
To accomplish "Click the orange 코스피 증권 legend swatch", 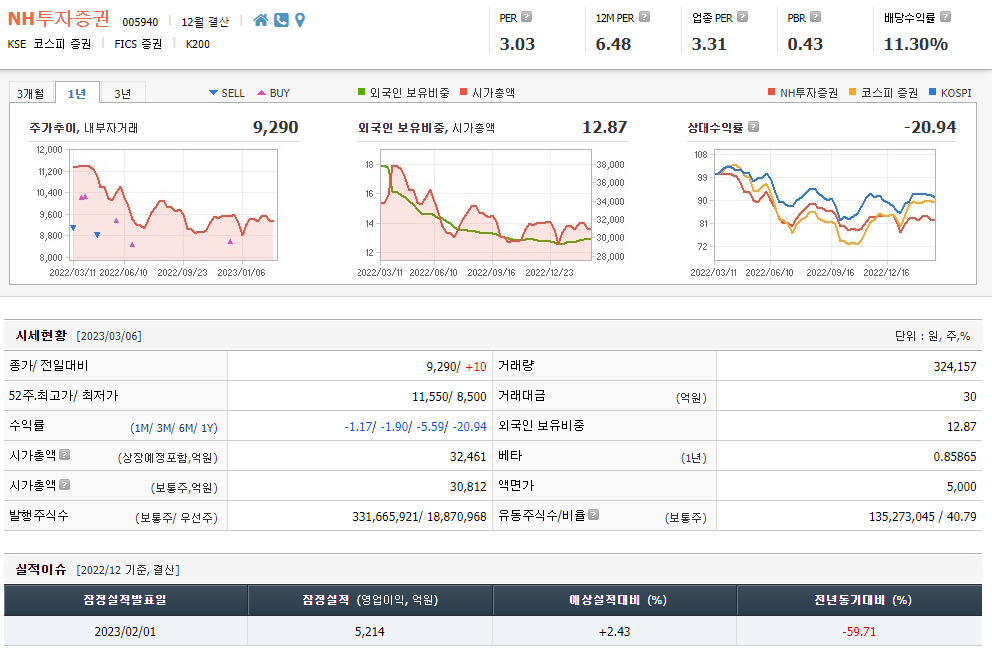I will tap(852, 92).
